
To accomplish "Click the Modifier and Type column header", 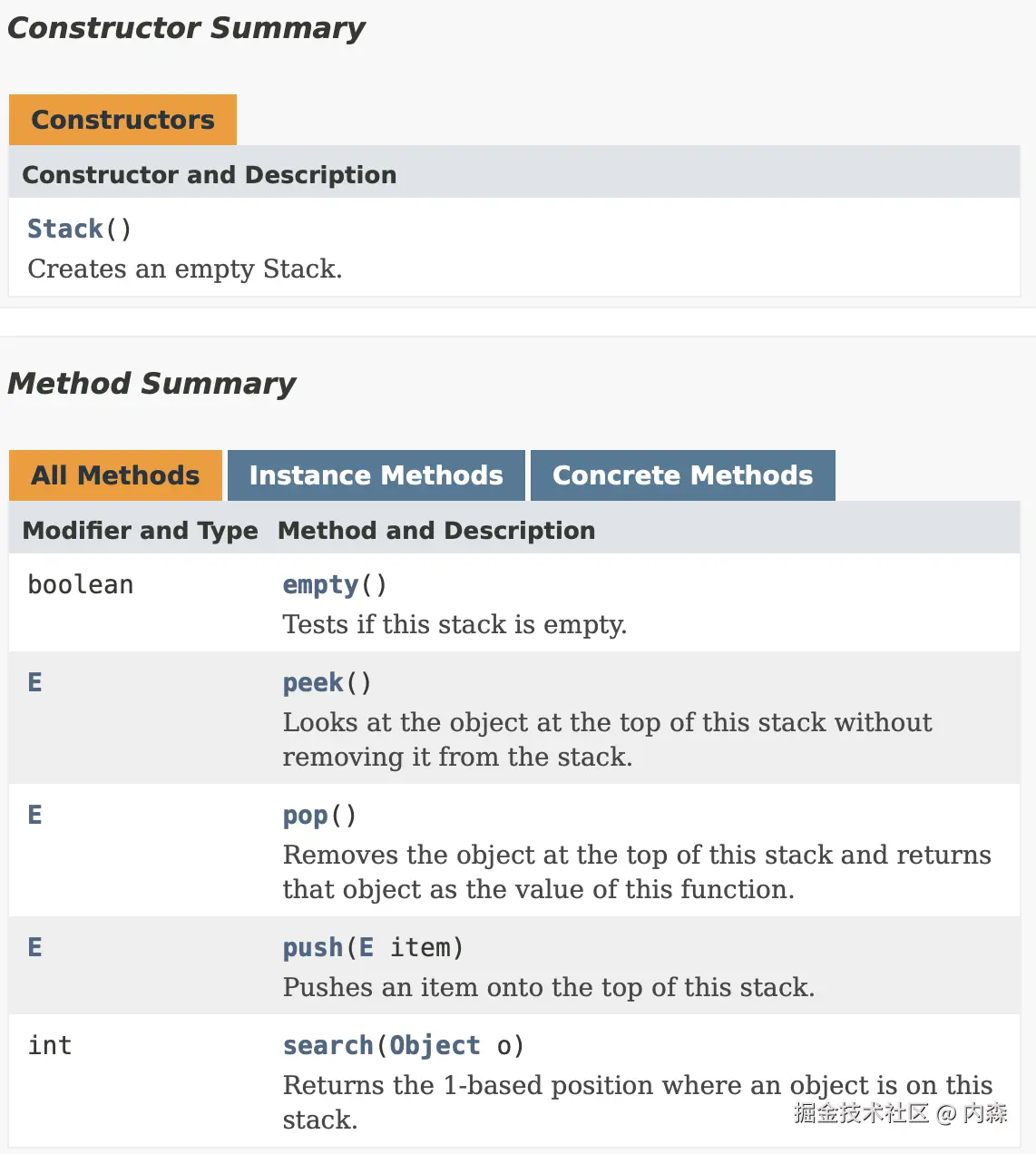I will (x=140, y=531).
